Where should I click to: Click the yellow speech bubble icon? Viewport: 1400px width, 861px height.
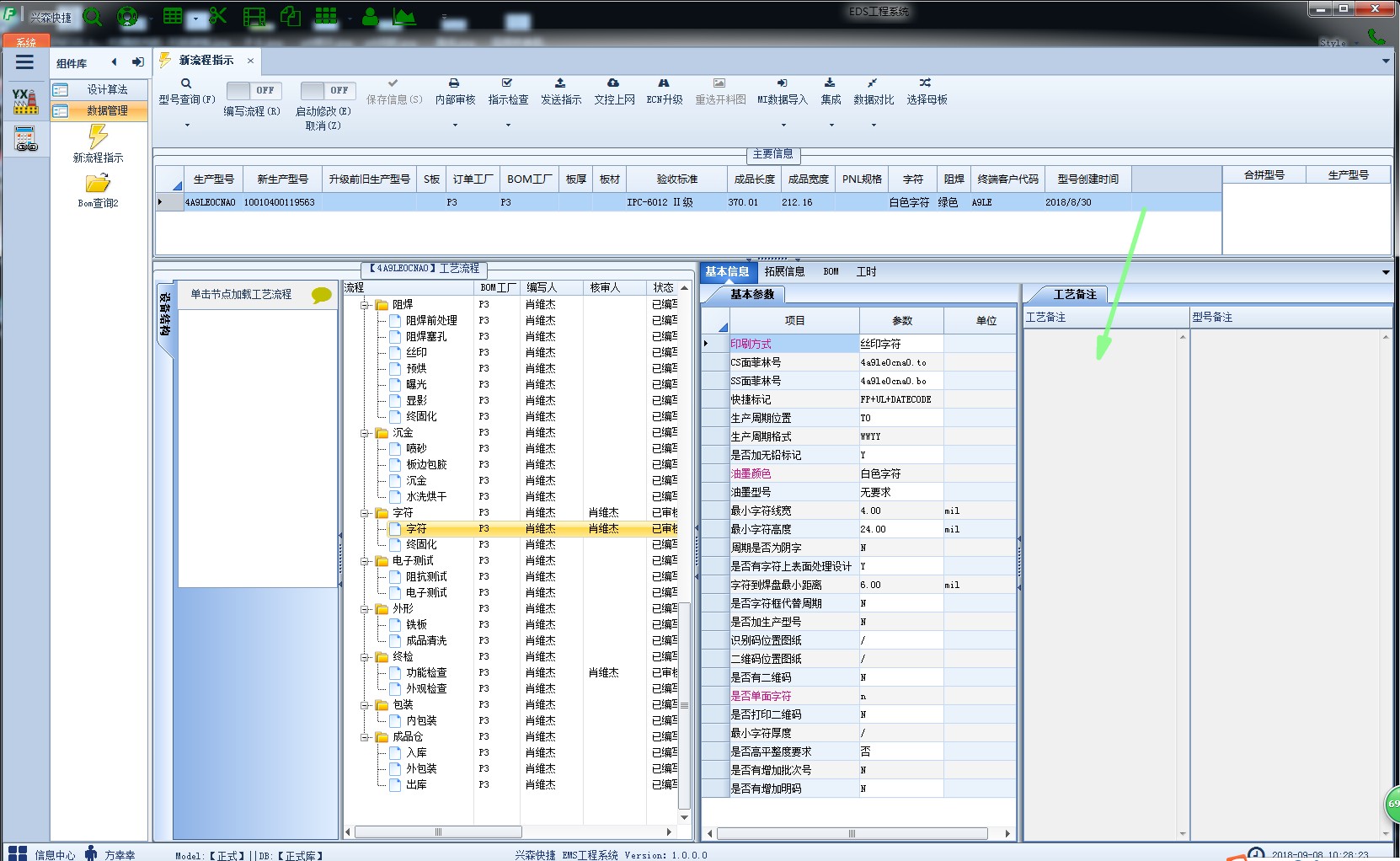[x=322, y=295]
